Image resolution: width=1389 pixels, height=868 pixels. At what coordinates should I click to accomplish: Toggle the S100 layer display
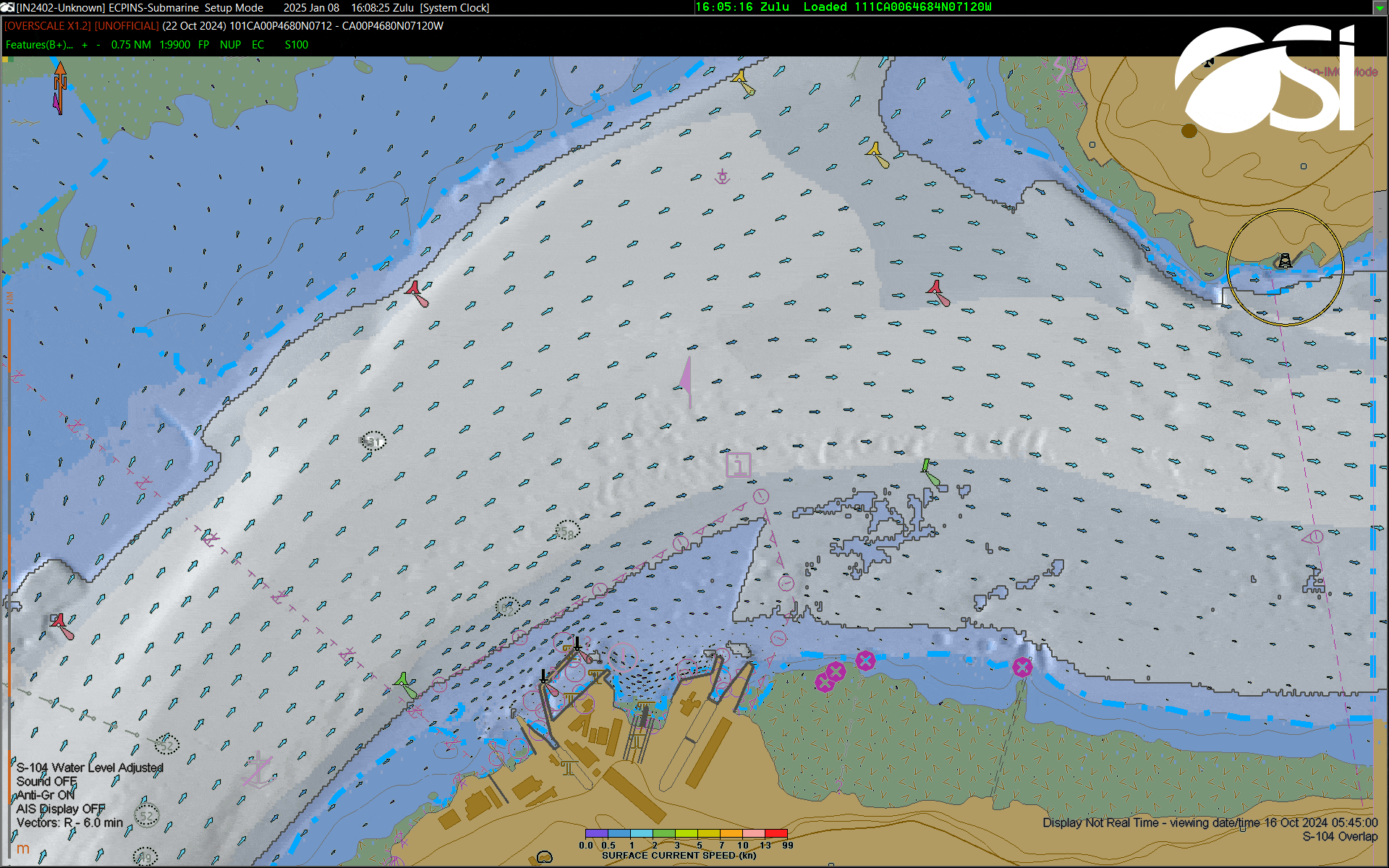pyautogui.click(x=296, y=45)
